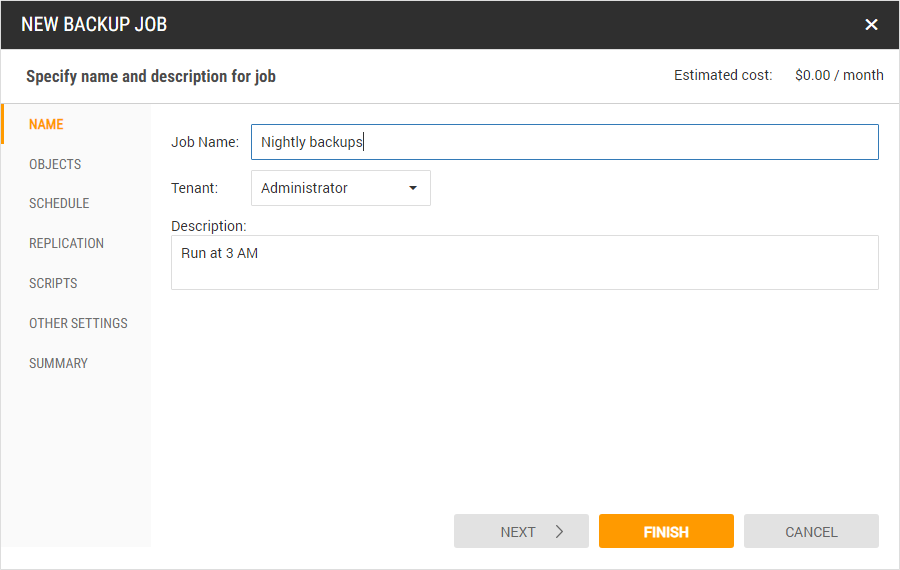Expand the Tenant dropdown arrow
The height and width of the screenshot is (570, 900).
click(413, 188)
